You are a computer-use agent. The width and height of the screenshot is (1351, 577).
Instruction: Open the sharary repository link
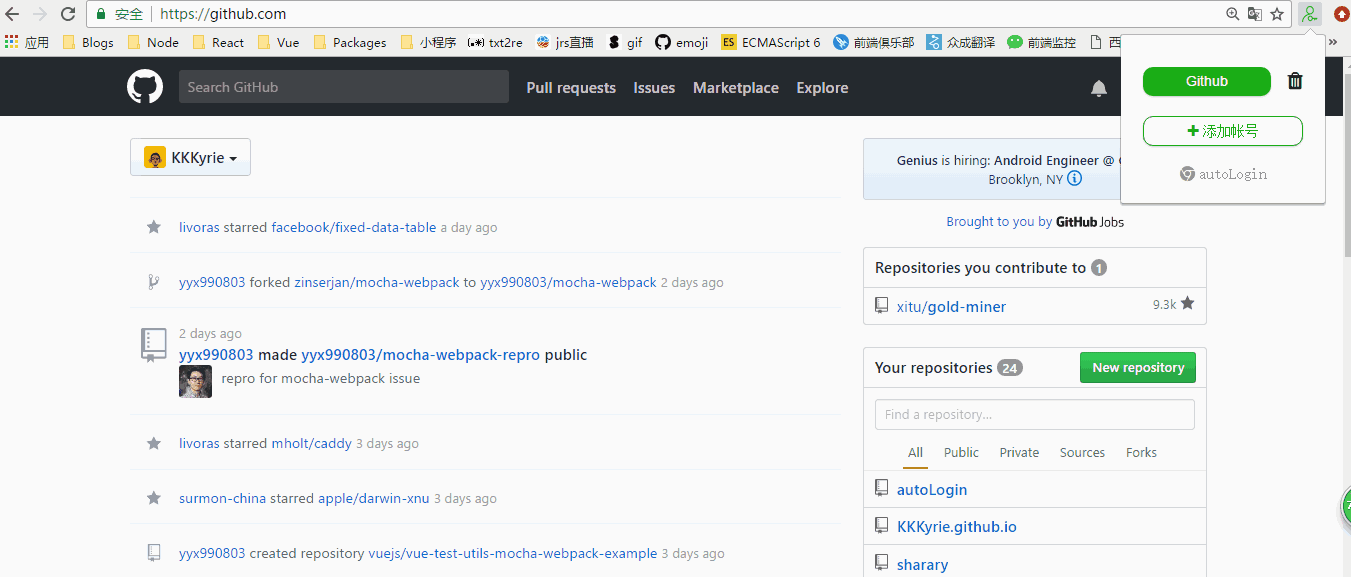click(922, 564)
